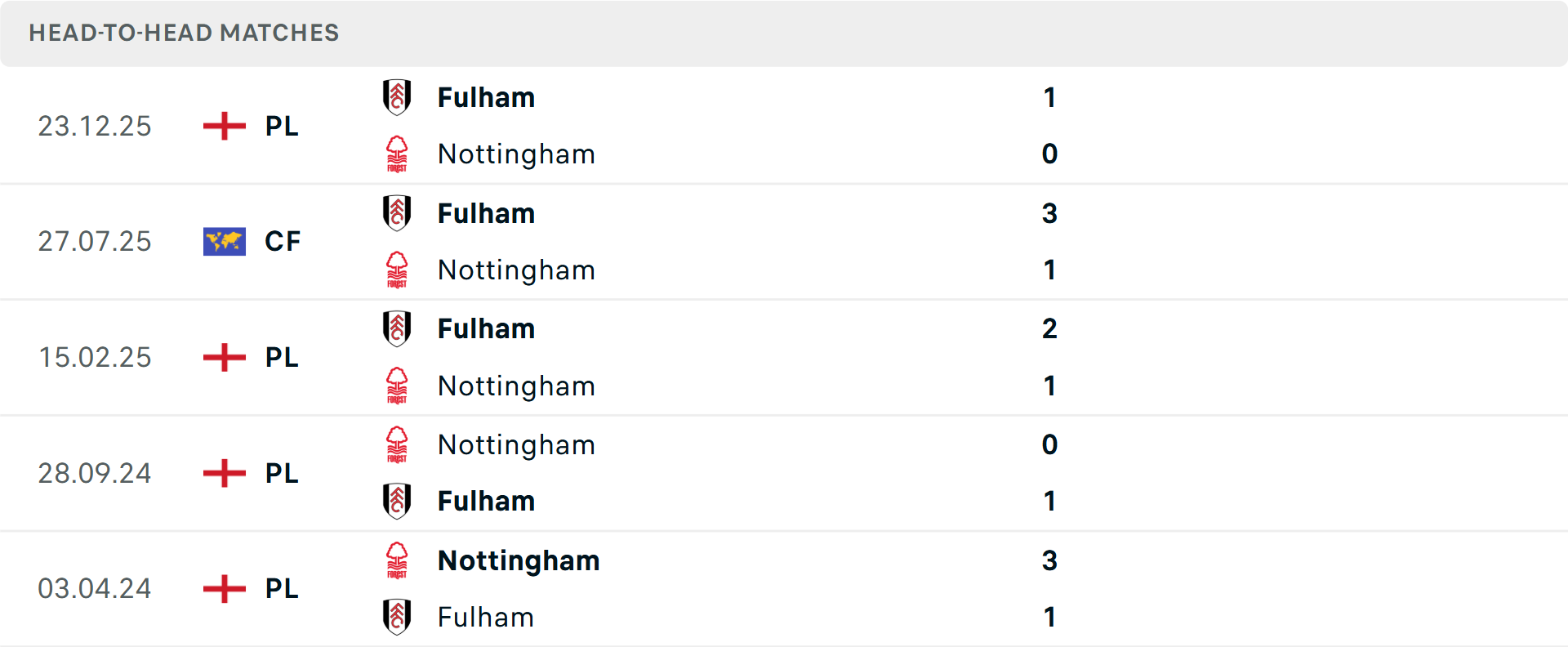Click Fulham crest in 23.12.25 match
The height and width of the screenshot is (647, 1568).
(x=397, y=97)
